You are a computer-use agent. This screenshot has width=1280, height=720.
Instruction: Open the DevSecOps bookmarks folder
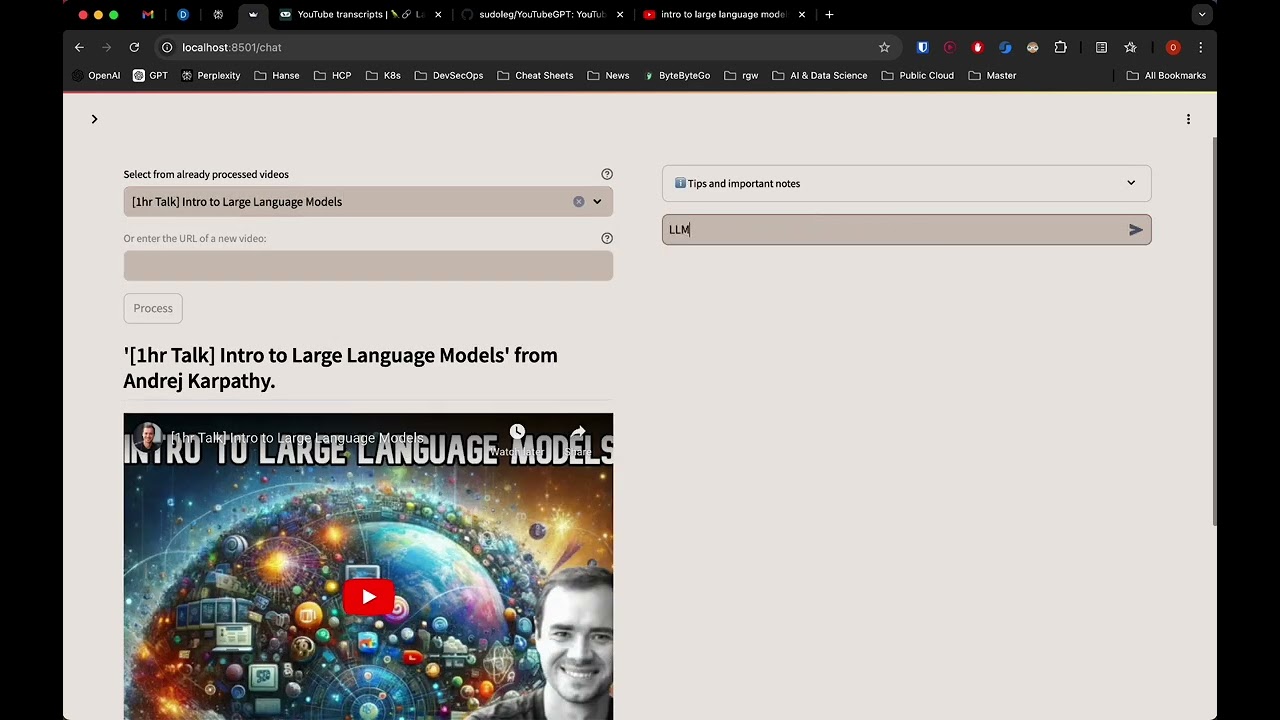coord(449,76)
